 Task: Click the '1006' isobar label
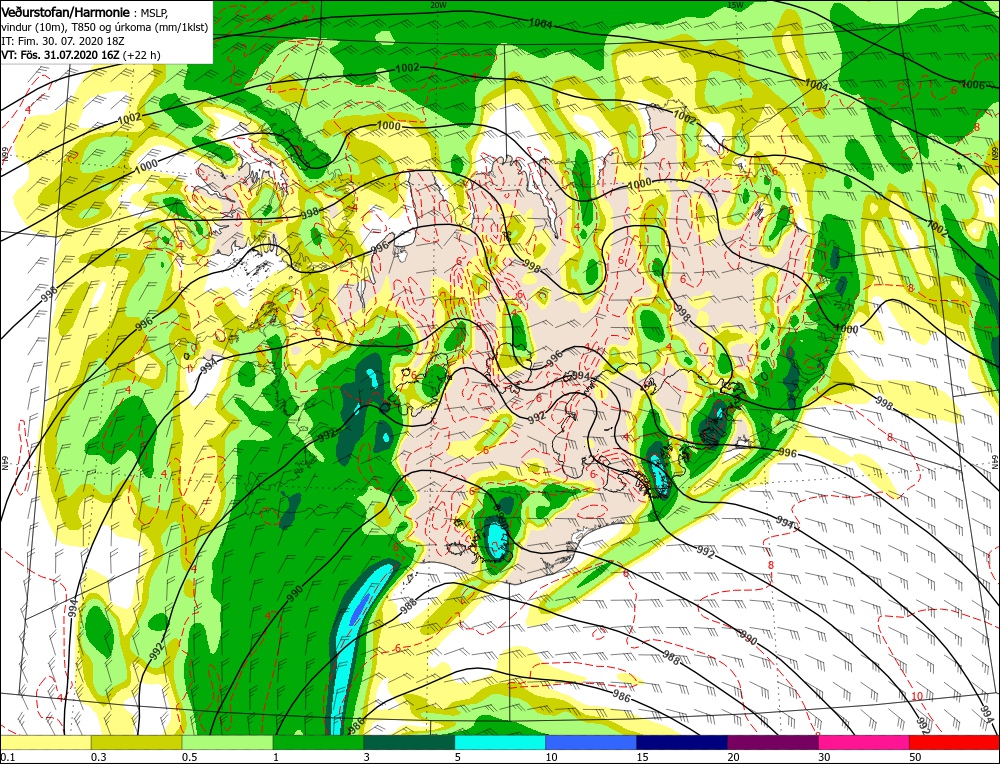[972, 85]
